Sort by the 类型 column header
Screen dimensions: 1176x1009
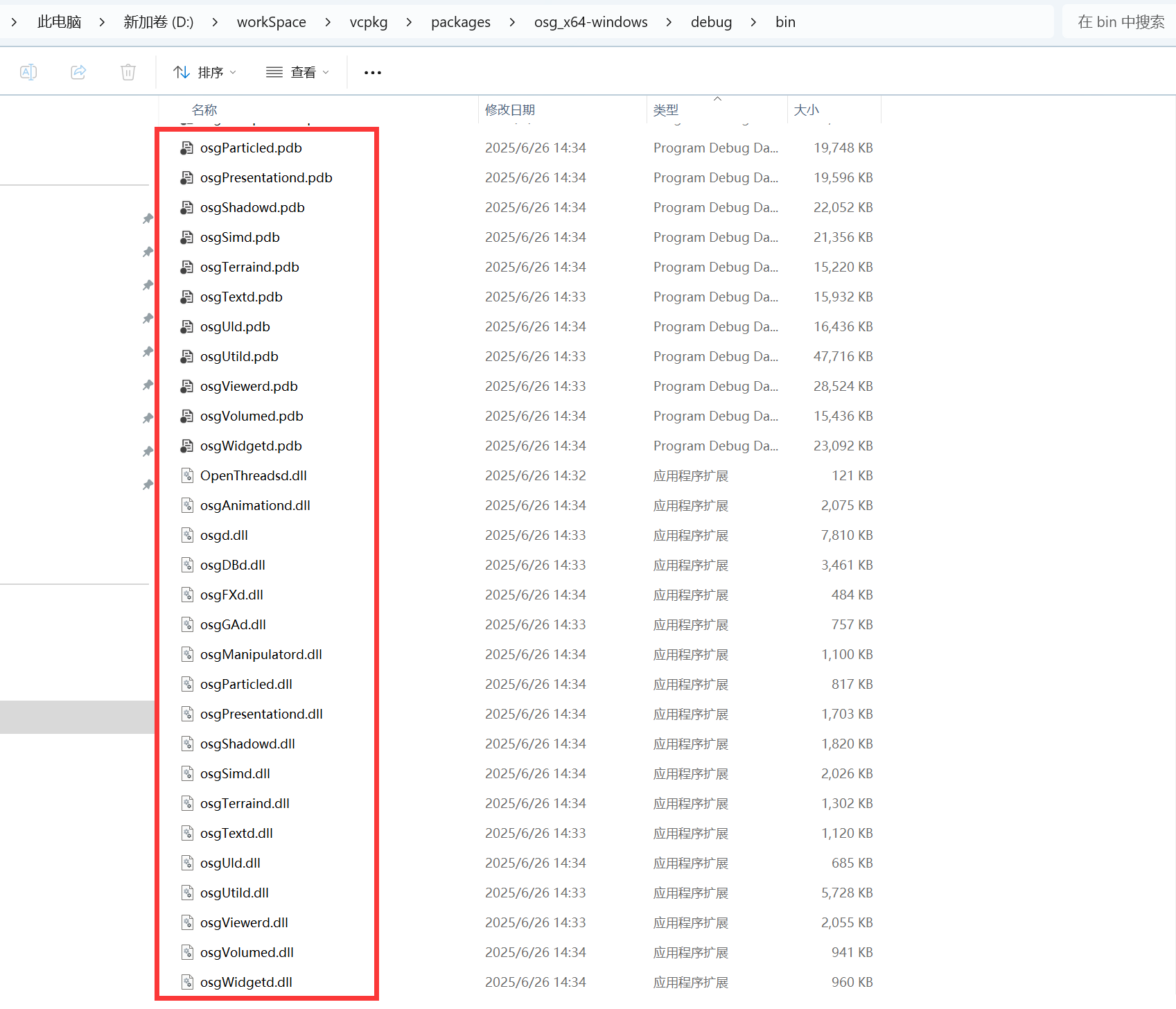point(666,109)
